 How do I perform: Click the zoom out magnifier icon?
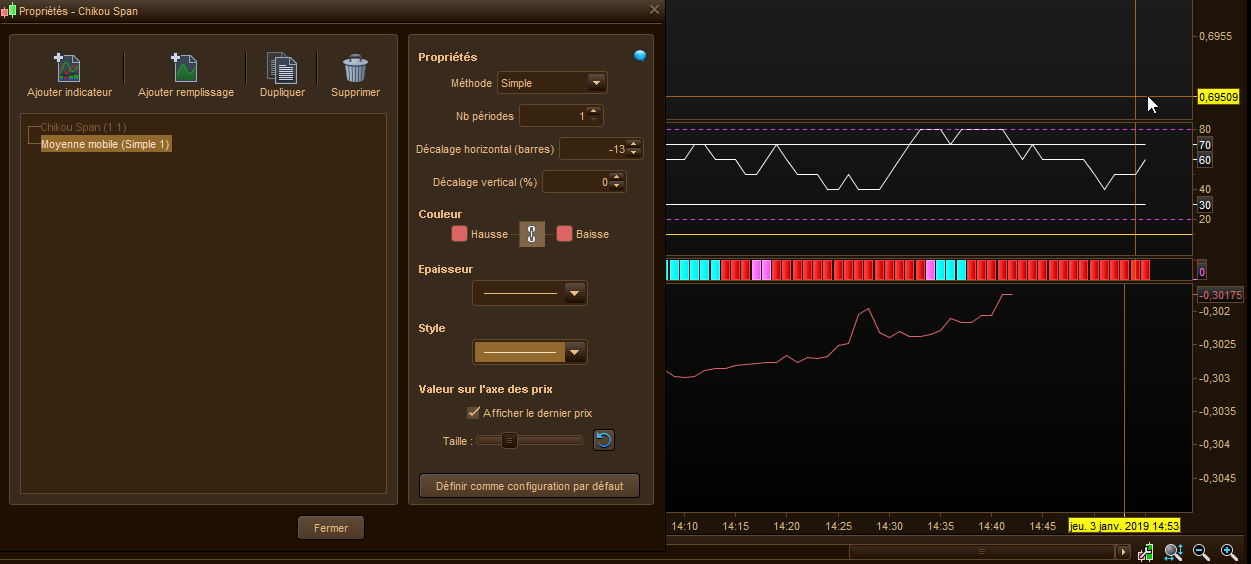click(x=1201, y=551)
